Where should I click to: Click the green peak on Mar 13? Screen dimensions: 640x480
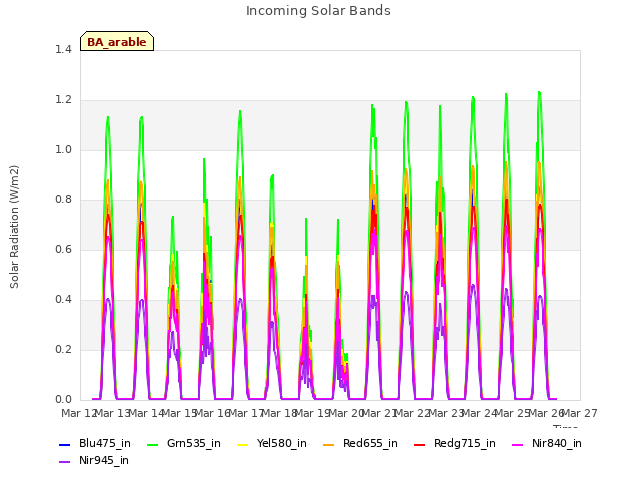[108, 118]
